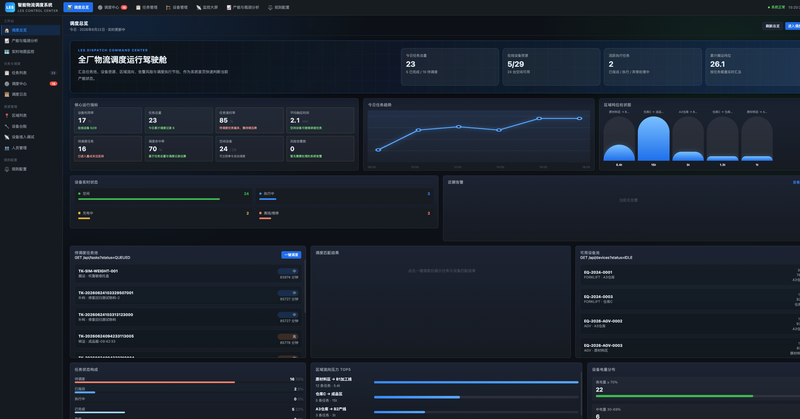Image resolution: width=800 pixels, height=419 pixels.
Task: Switch to 任务管理 in top navigation
Action: [146, 7]
